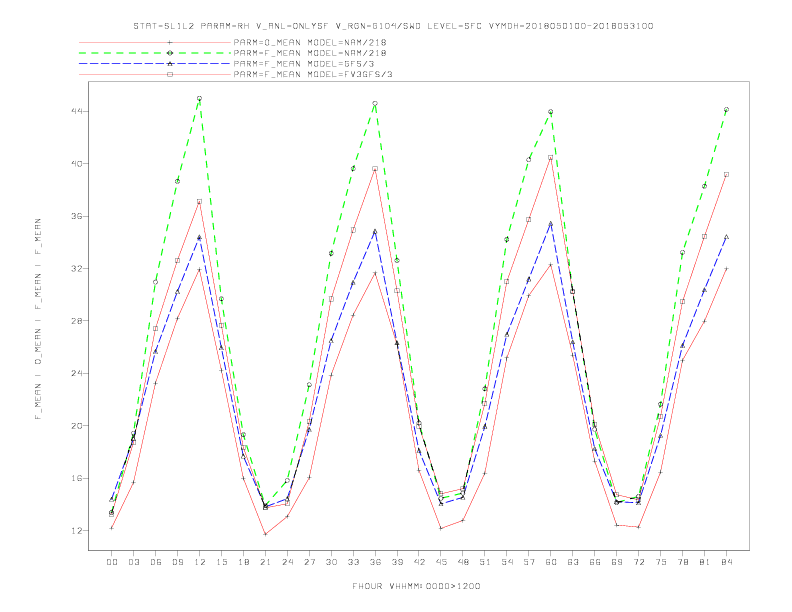
Task: Click the x-axis label FHOUR VHHMM:0000>1200
Action: click(x=416, y=586)
